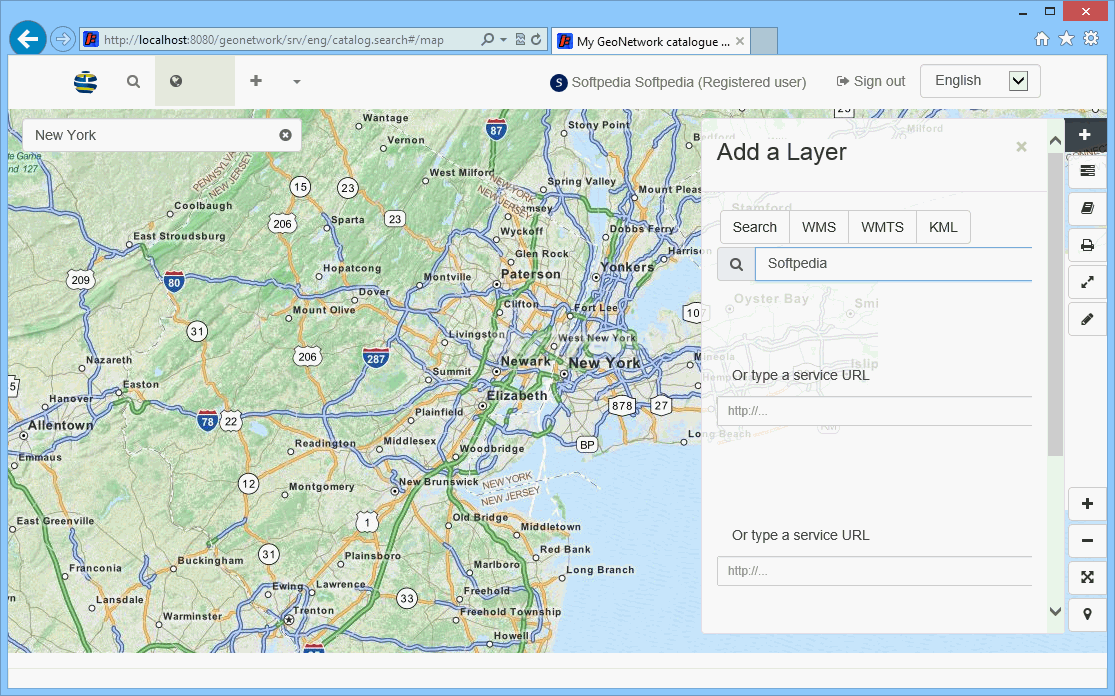Click the Sign out link
Viewport: 1115px width, 696px height.
tap(871, 82)
